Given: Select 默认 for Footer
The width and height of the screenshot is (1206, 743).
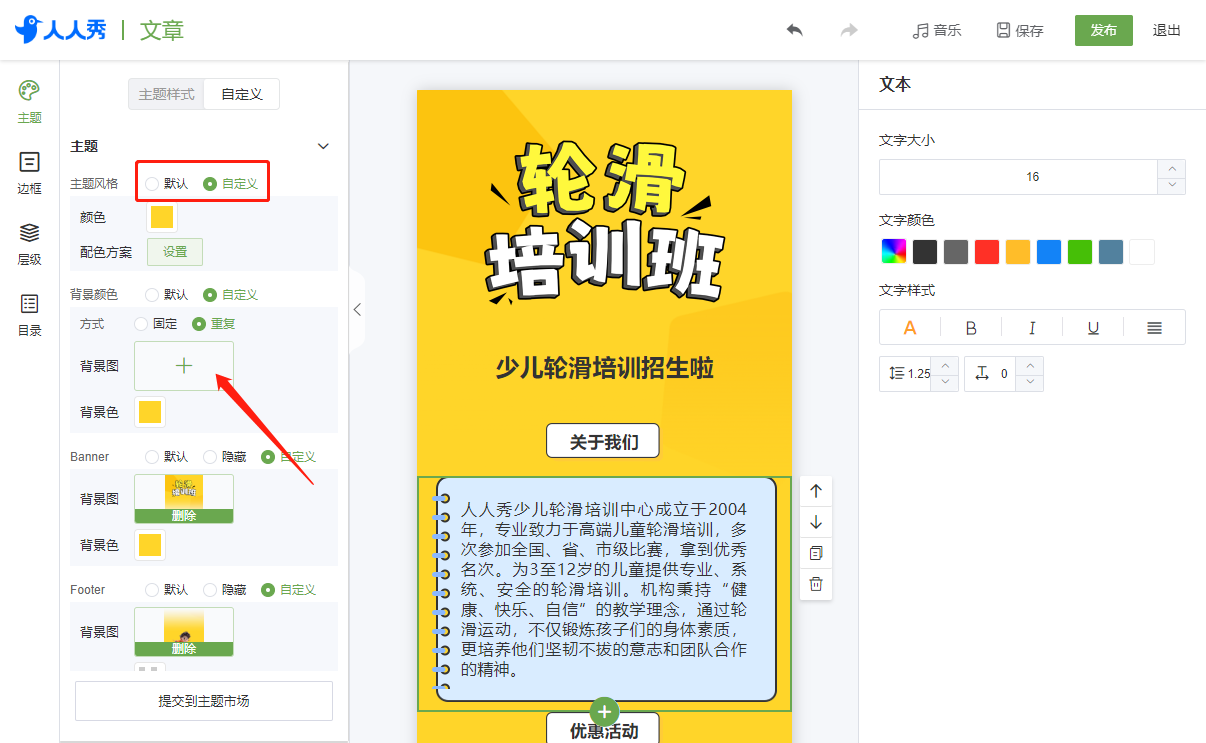Looking at the screenshot, I should pyautogui.click(x=166, y=590).
